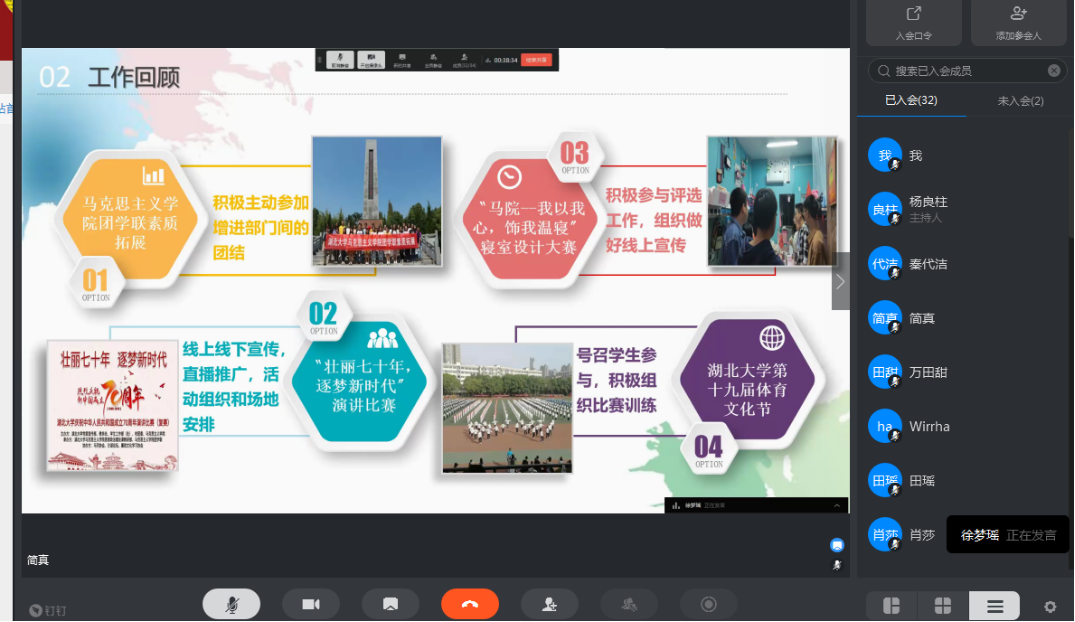
Task: Click the 入会口令 button
Action: 913,23
